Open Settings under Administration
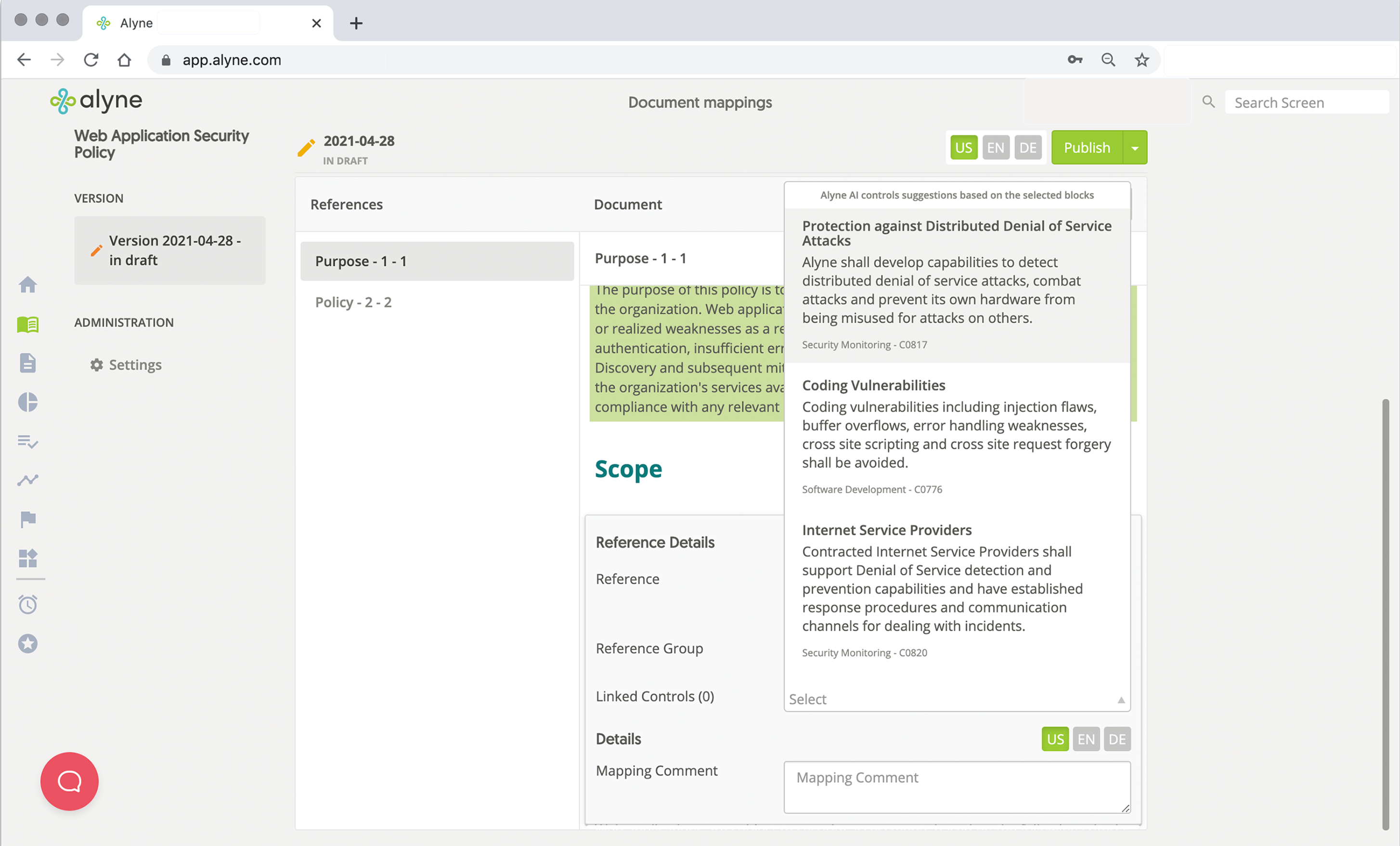Image resolution: width=1400 pixels, height=846 pixels. point(135,364)
